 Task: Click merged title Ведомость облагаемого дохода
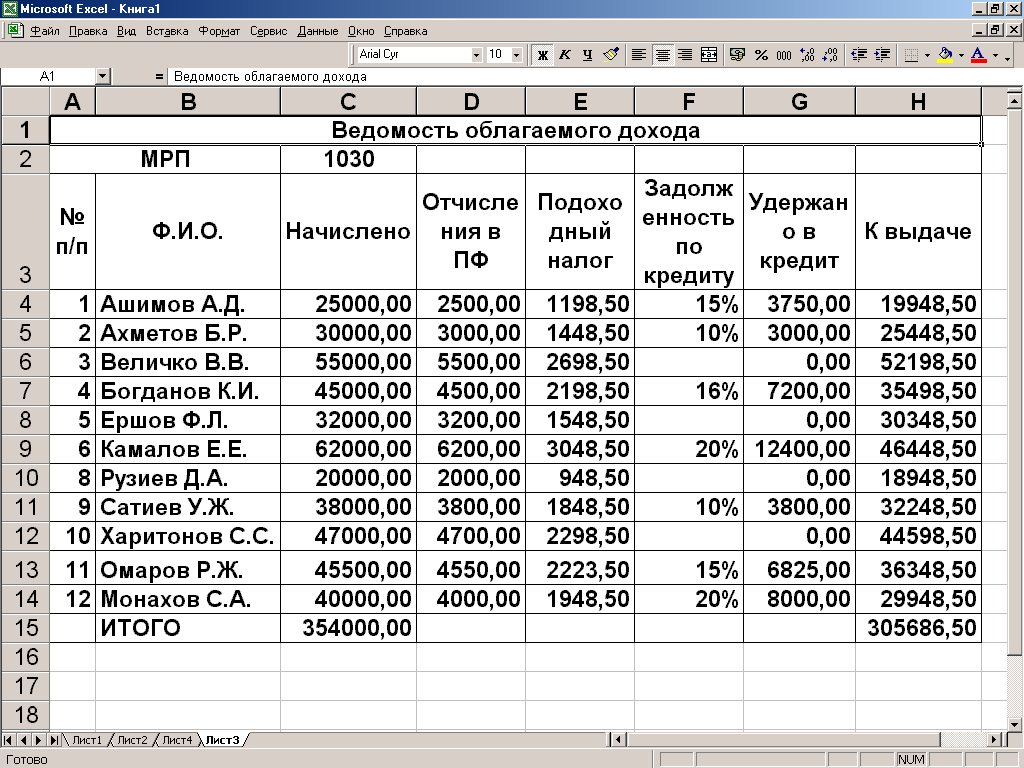(515, 130)
